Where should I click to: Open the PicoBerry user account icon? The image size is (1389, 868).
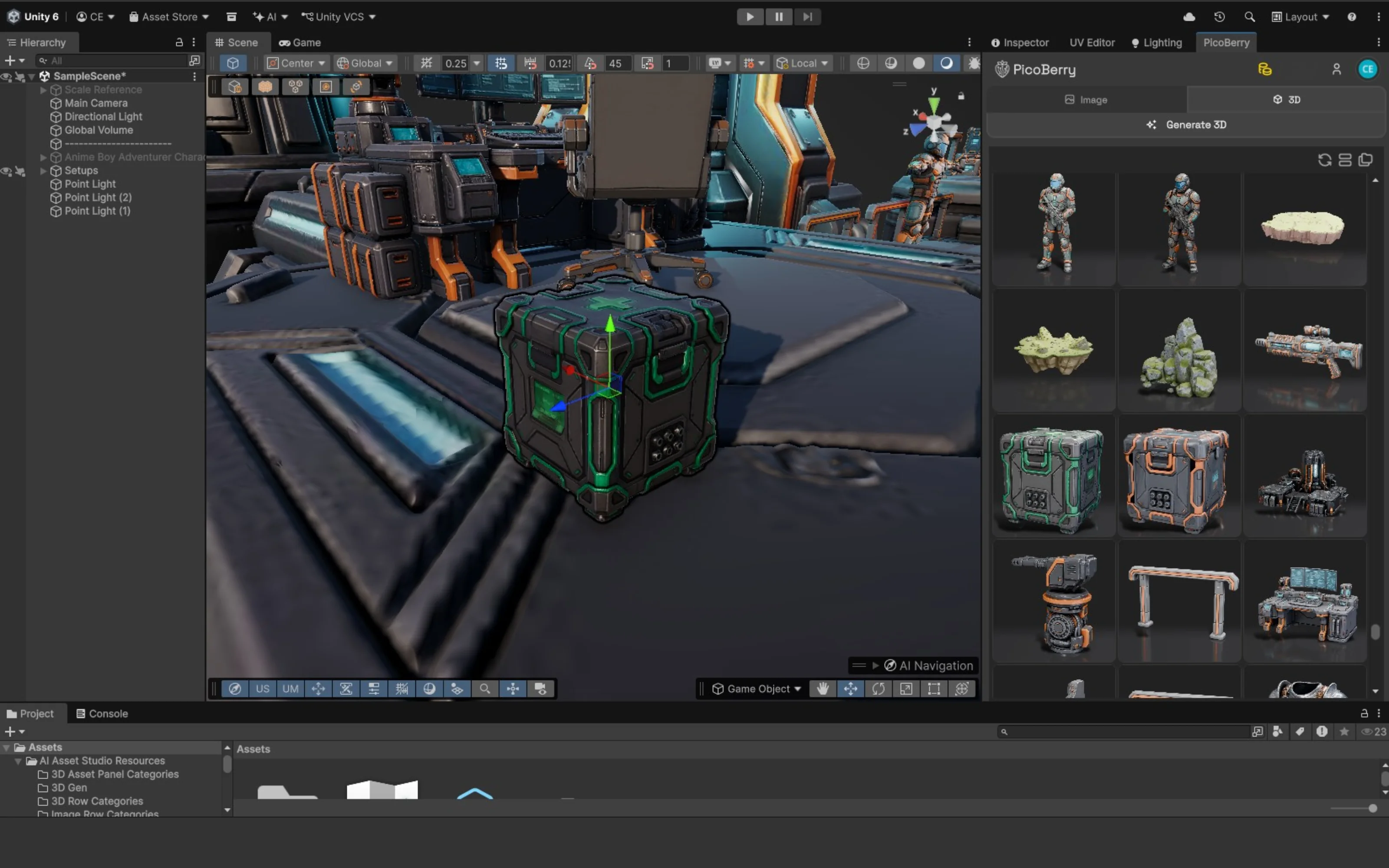point(1336,69)
